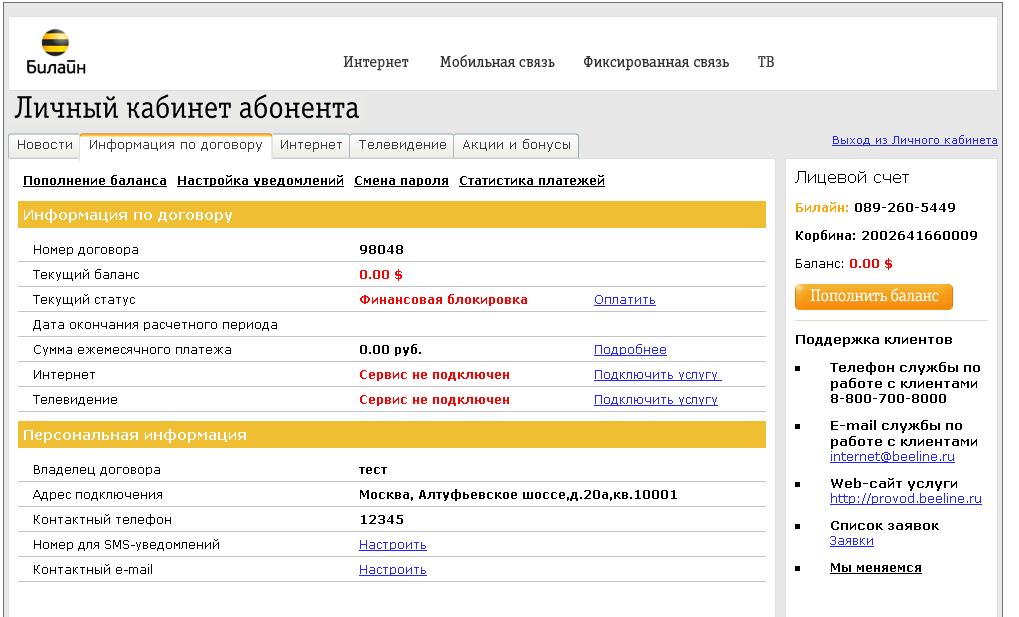Click the contact phone value 12345
Screen dimensions: 1019x617
381,520
